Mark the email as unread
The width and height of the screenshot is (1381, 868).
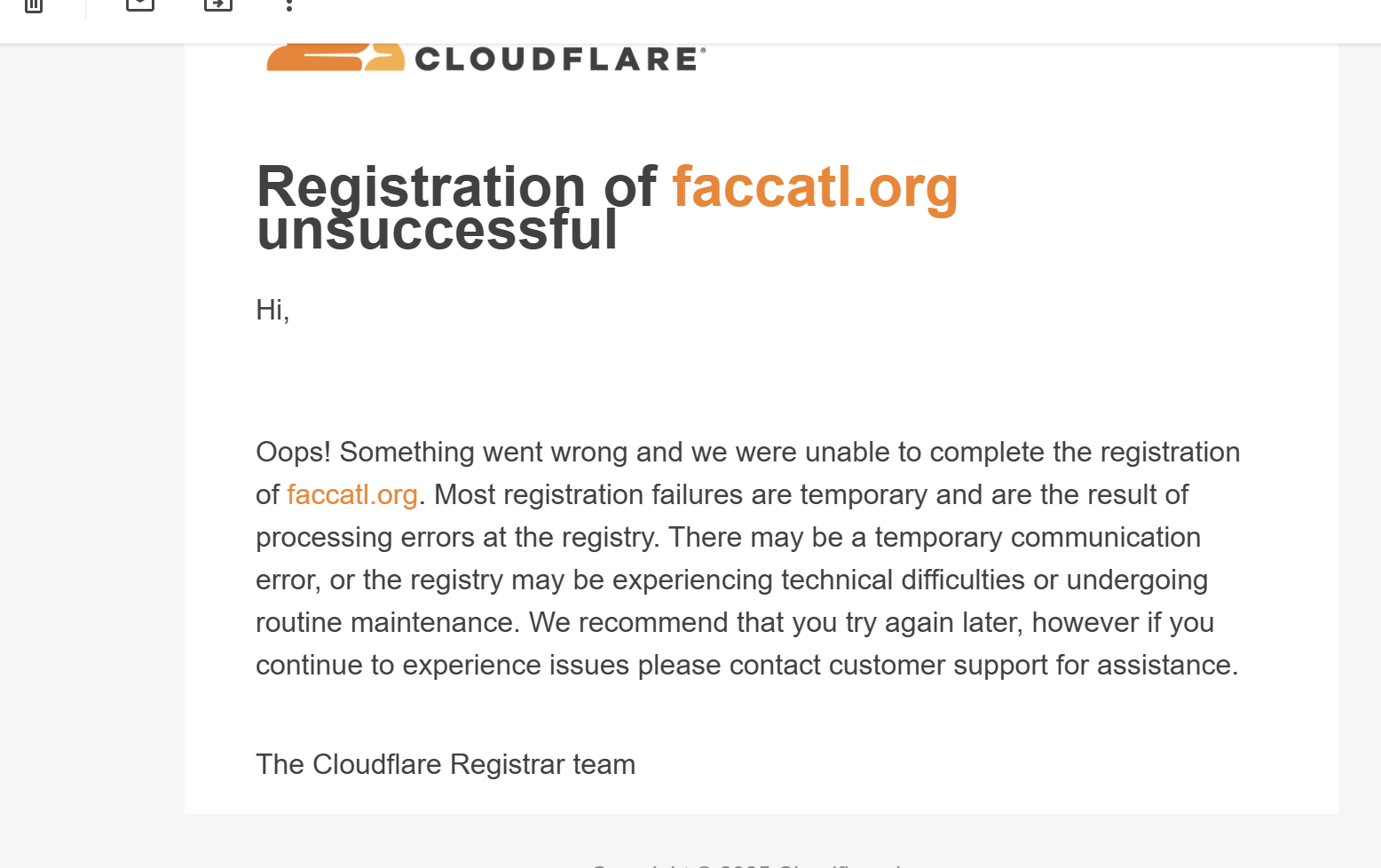coord(140,4)
